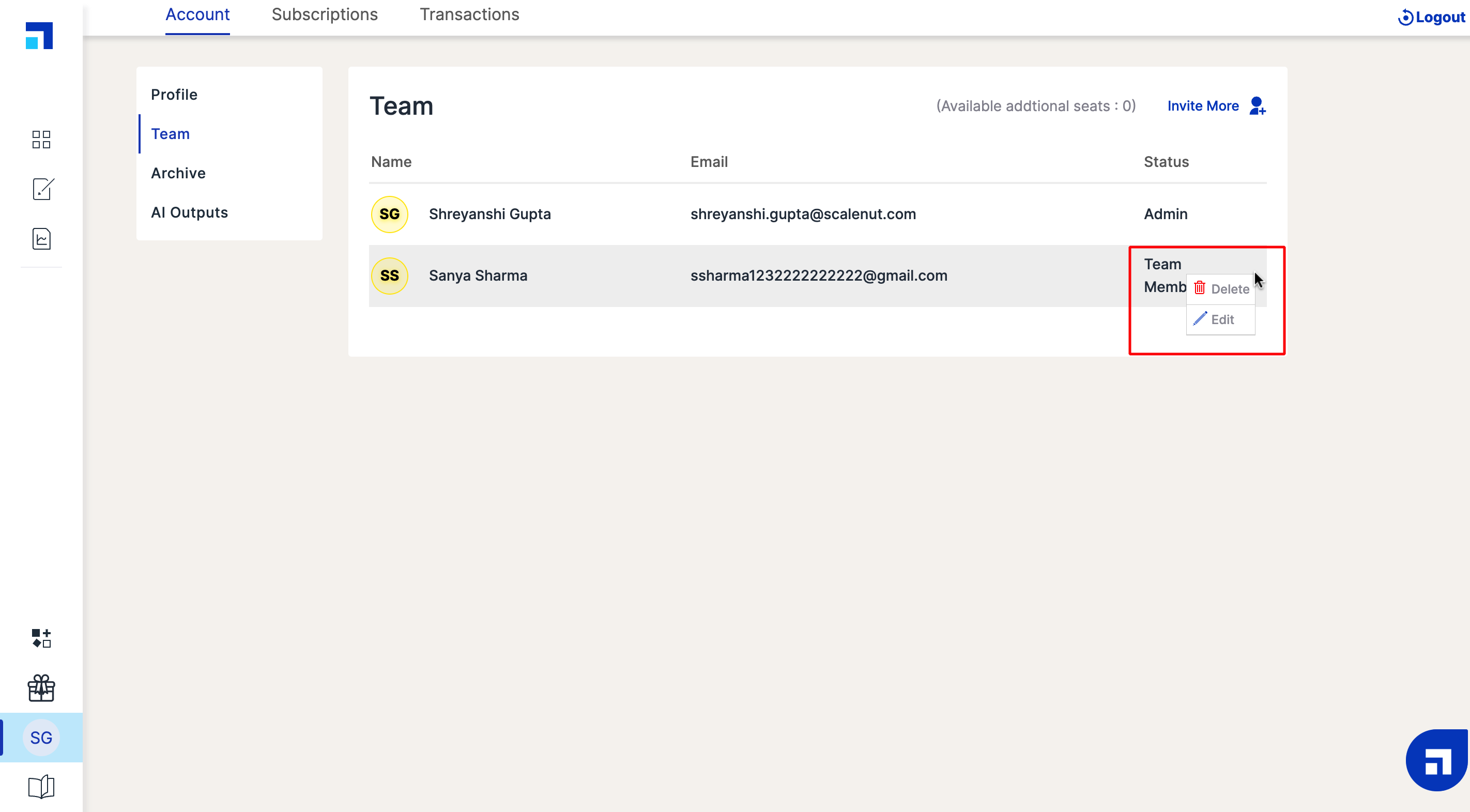Open the SG account avatar in sidebar
Image resolution: width=1470 pixels, height=812 pixels.
tap(41, 737)
